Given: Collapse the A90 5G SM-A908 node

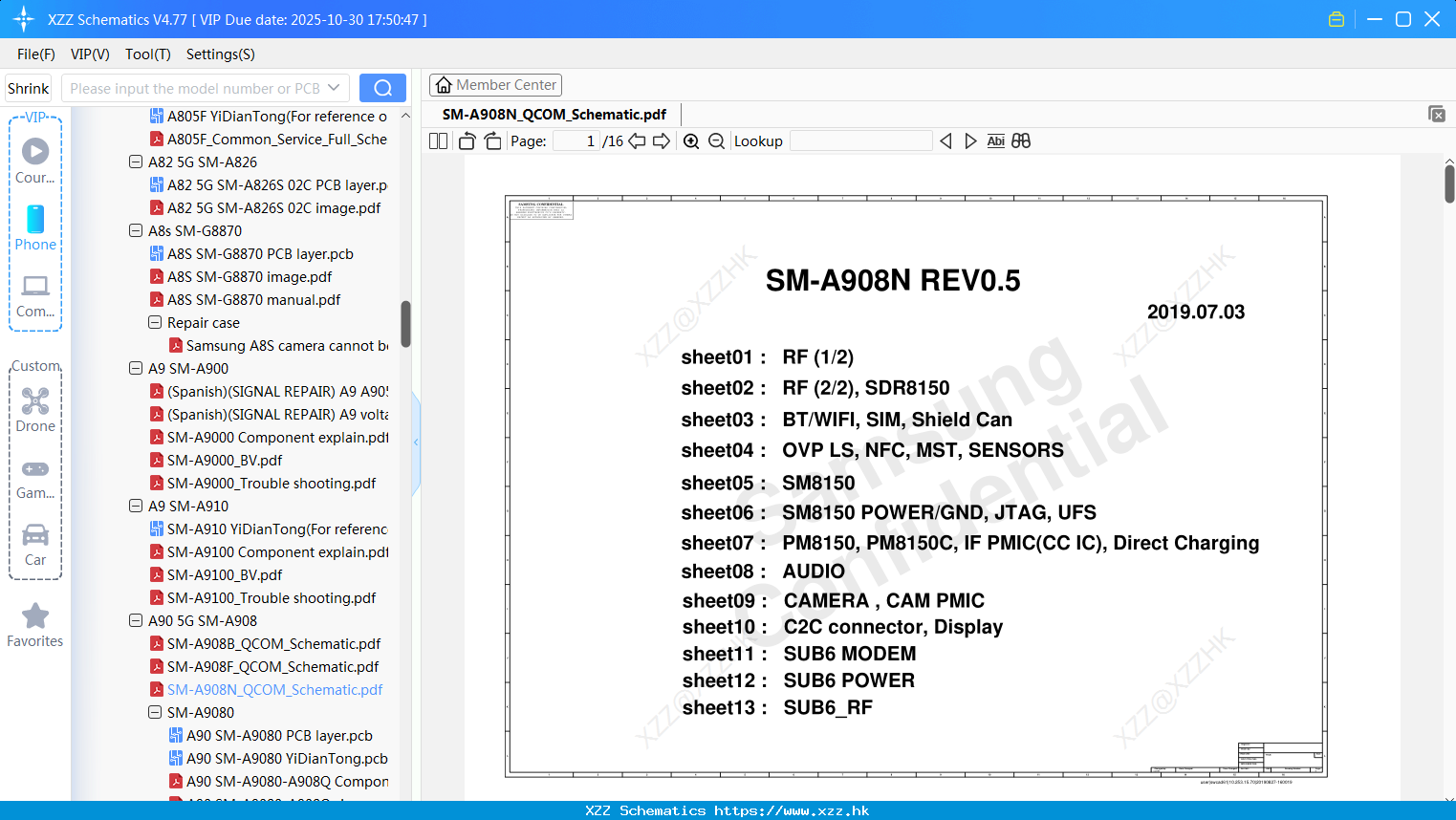Looking at the screenshot, I should point(136,621).
